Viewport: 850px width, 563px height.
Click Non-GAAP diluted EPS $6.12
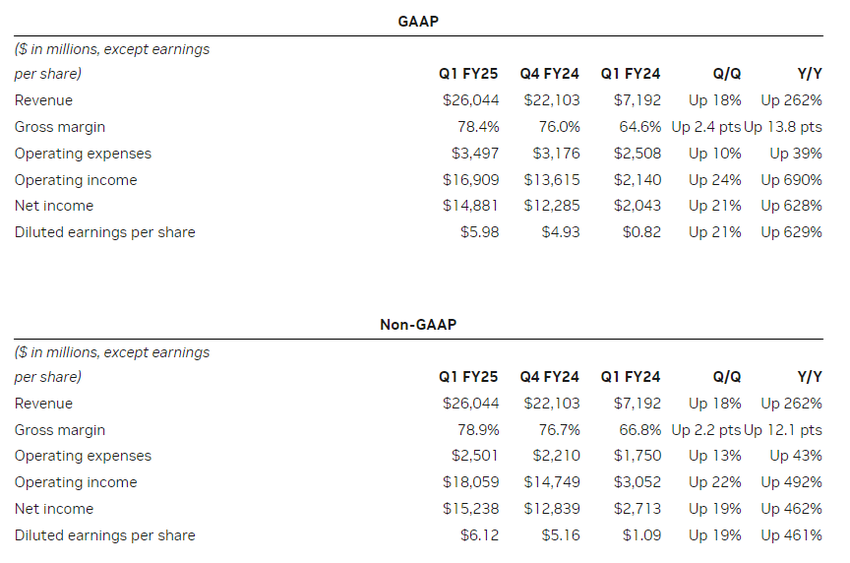[479, 535]
